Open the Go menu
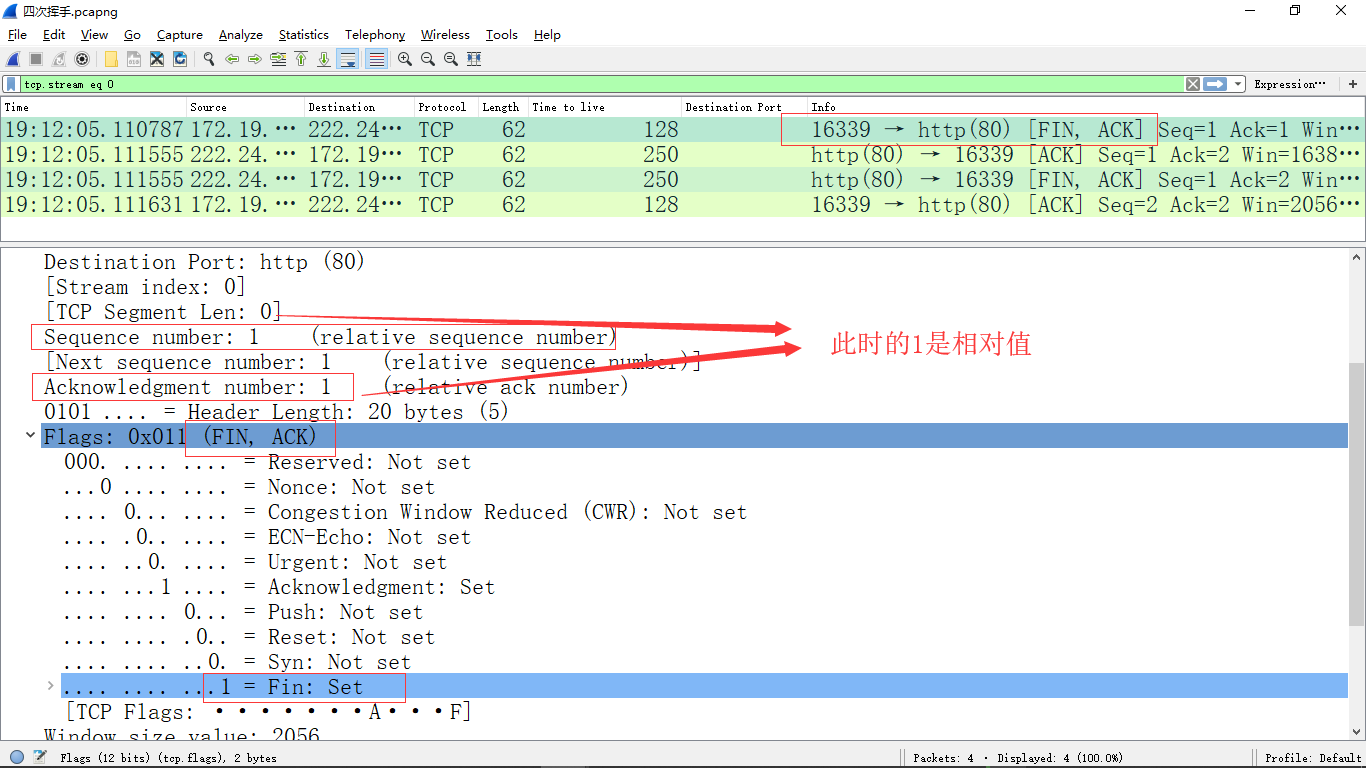1366x768 pixels. pyautogui.click(x=132, y=35)
